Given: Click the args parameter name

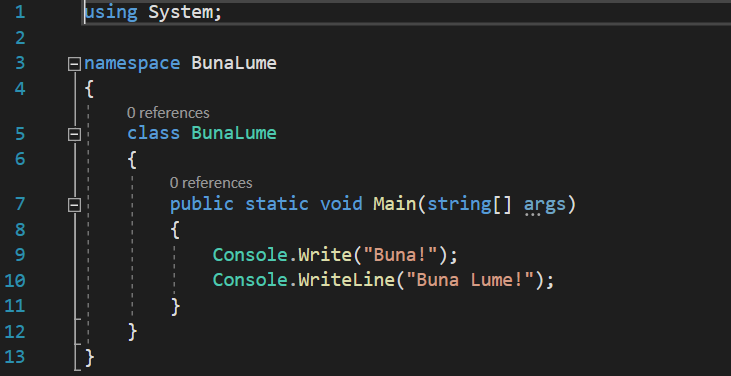Looking at the screenshot, I should pyautogui.click(x=545, y=204).
